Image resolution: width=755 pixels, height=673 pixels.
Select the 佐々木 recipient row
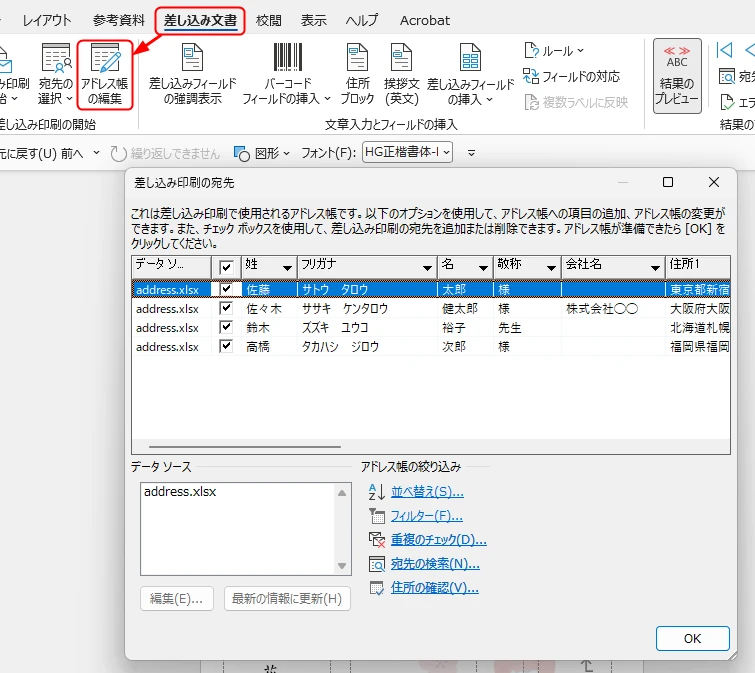431,308
